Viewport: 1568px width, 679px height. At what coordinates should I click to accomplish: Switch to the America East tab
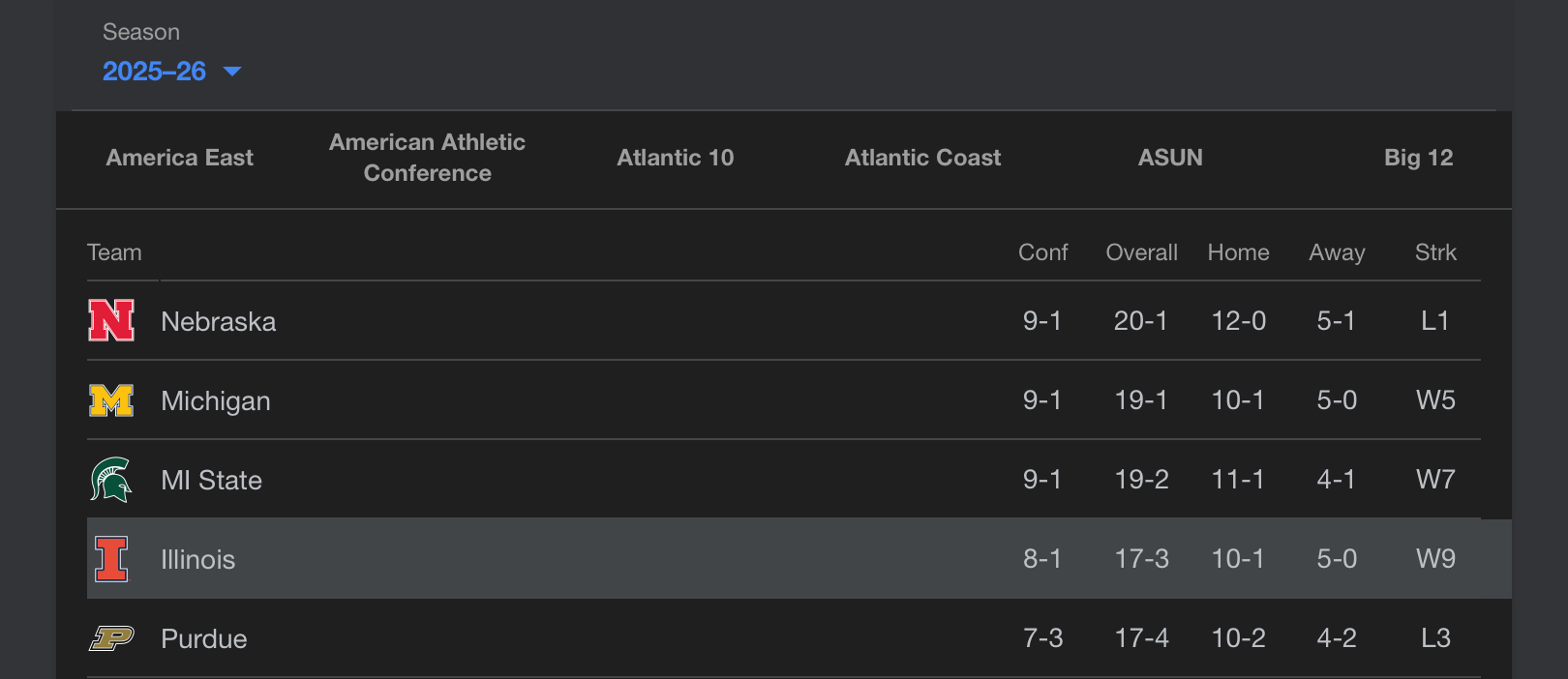179,158
